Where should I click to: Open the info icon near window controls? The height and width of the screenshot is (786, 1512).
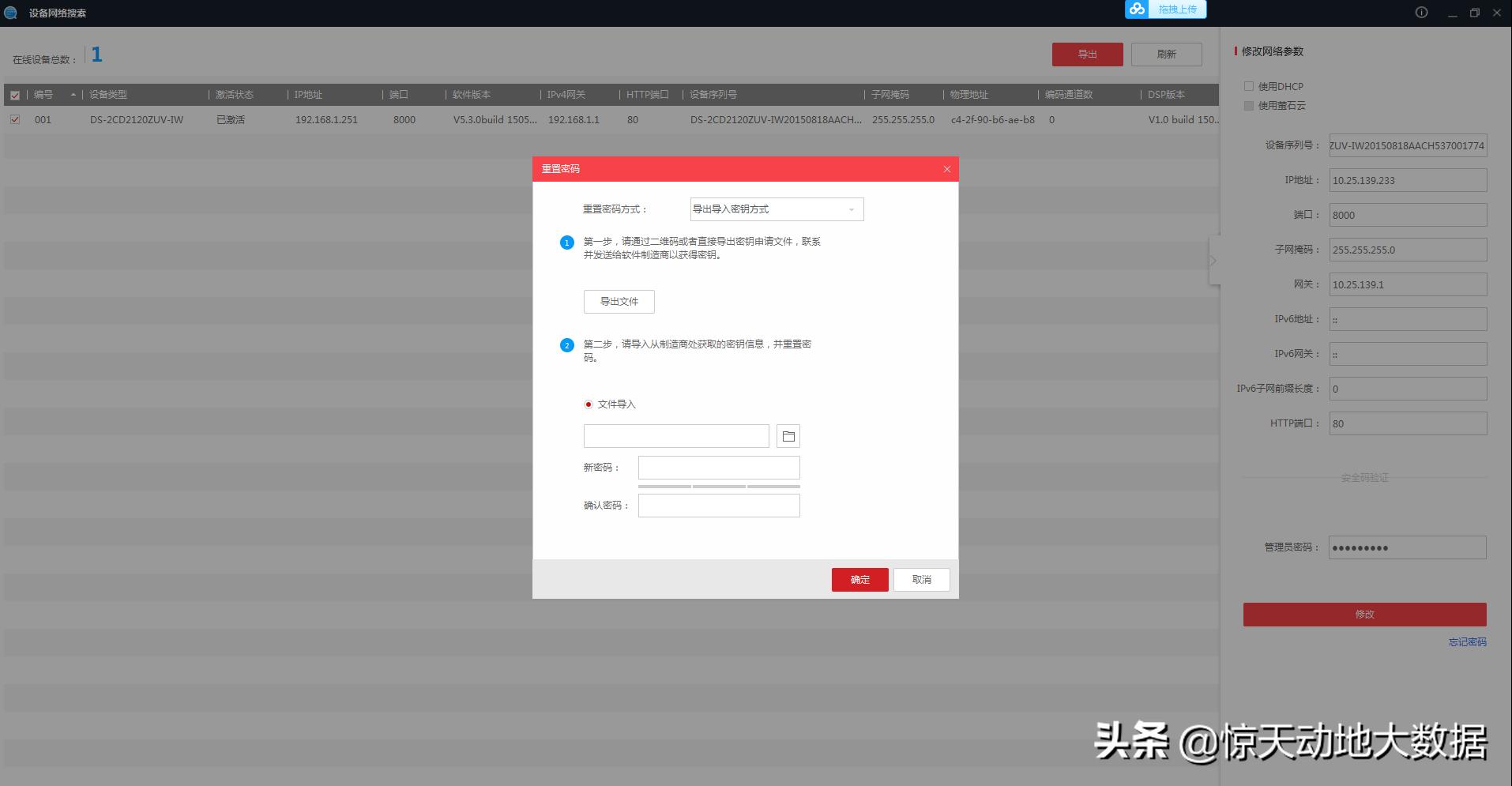[x=1420, y=12]
